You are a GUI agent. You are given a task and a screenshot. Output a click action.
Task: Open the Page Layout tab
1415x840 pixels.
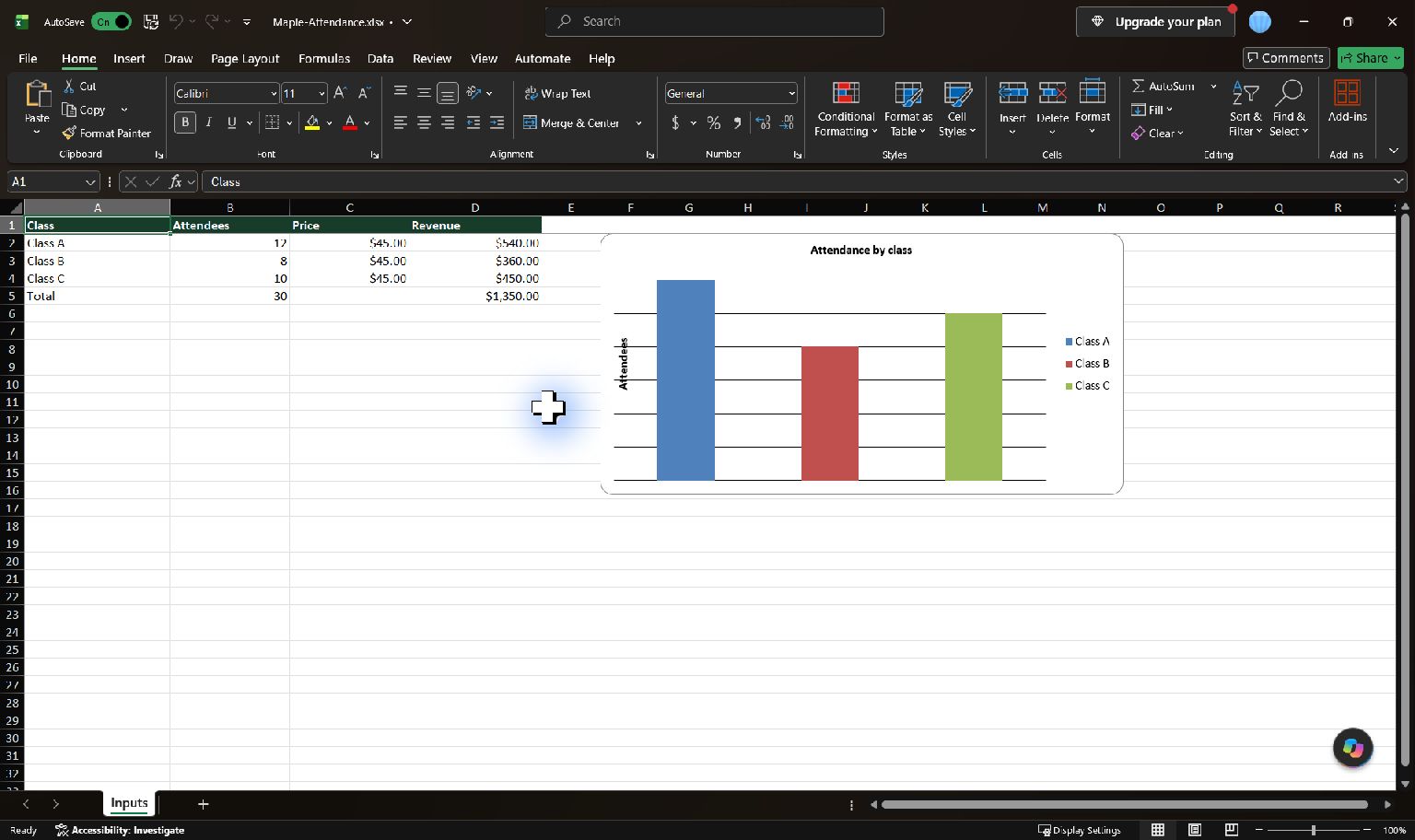245,58
